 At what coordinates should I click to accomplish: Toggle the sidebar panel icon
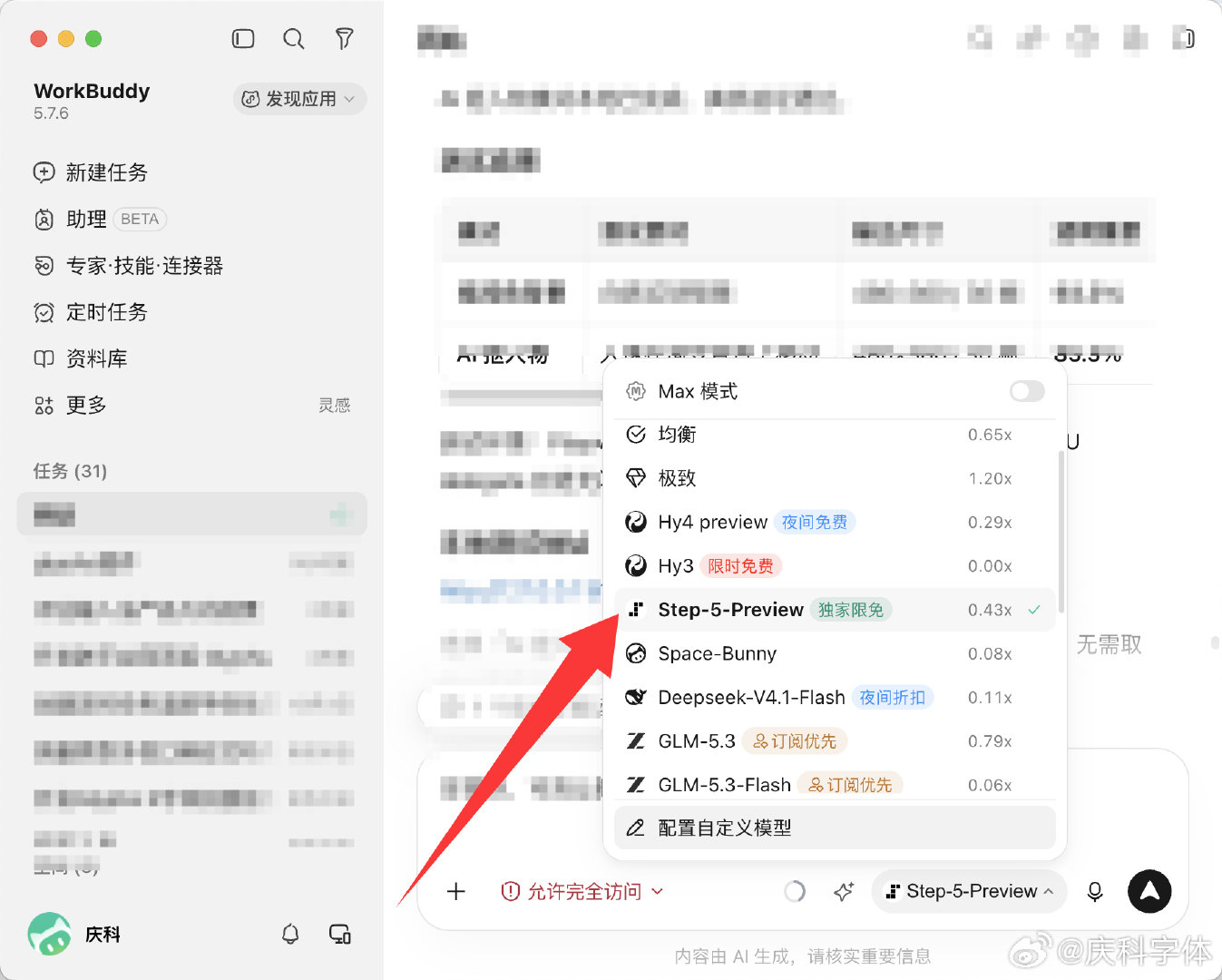coord(243,39)
